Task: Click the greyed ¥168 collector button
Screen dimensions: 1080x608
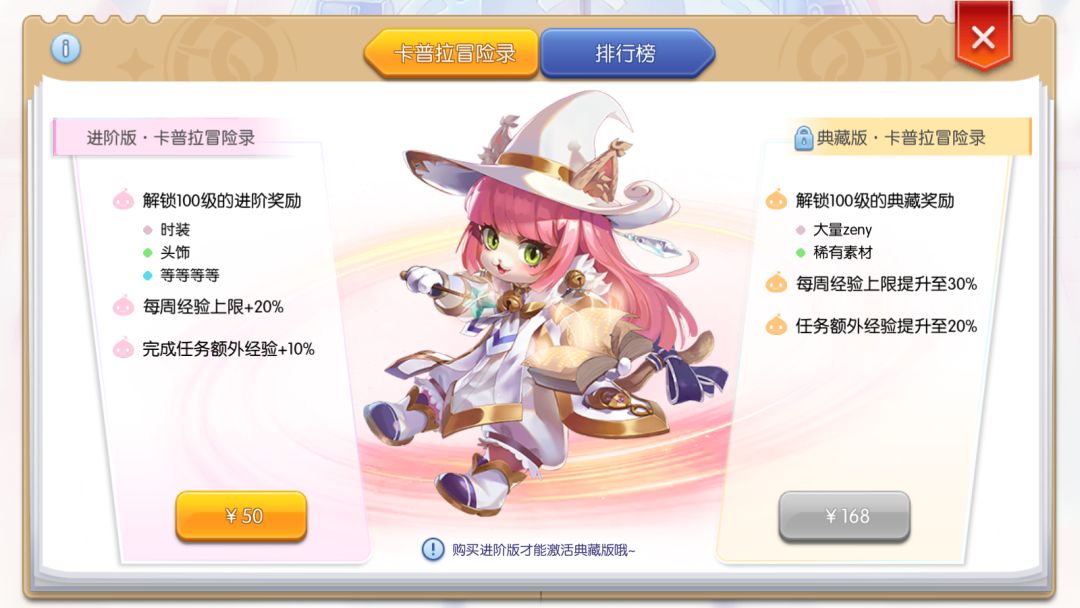Action: point(844,515)
